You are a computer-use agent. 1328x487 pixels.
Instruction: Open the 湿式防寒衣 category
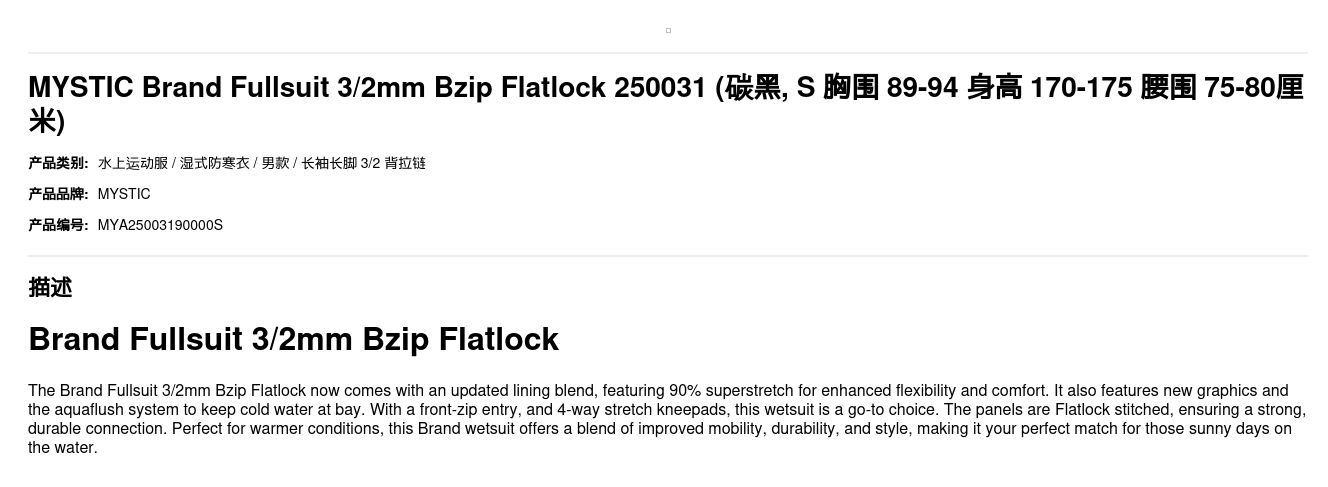tap(214, 163)
